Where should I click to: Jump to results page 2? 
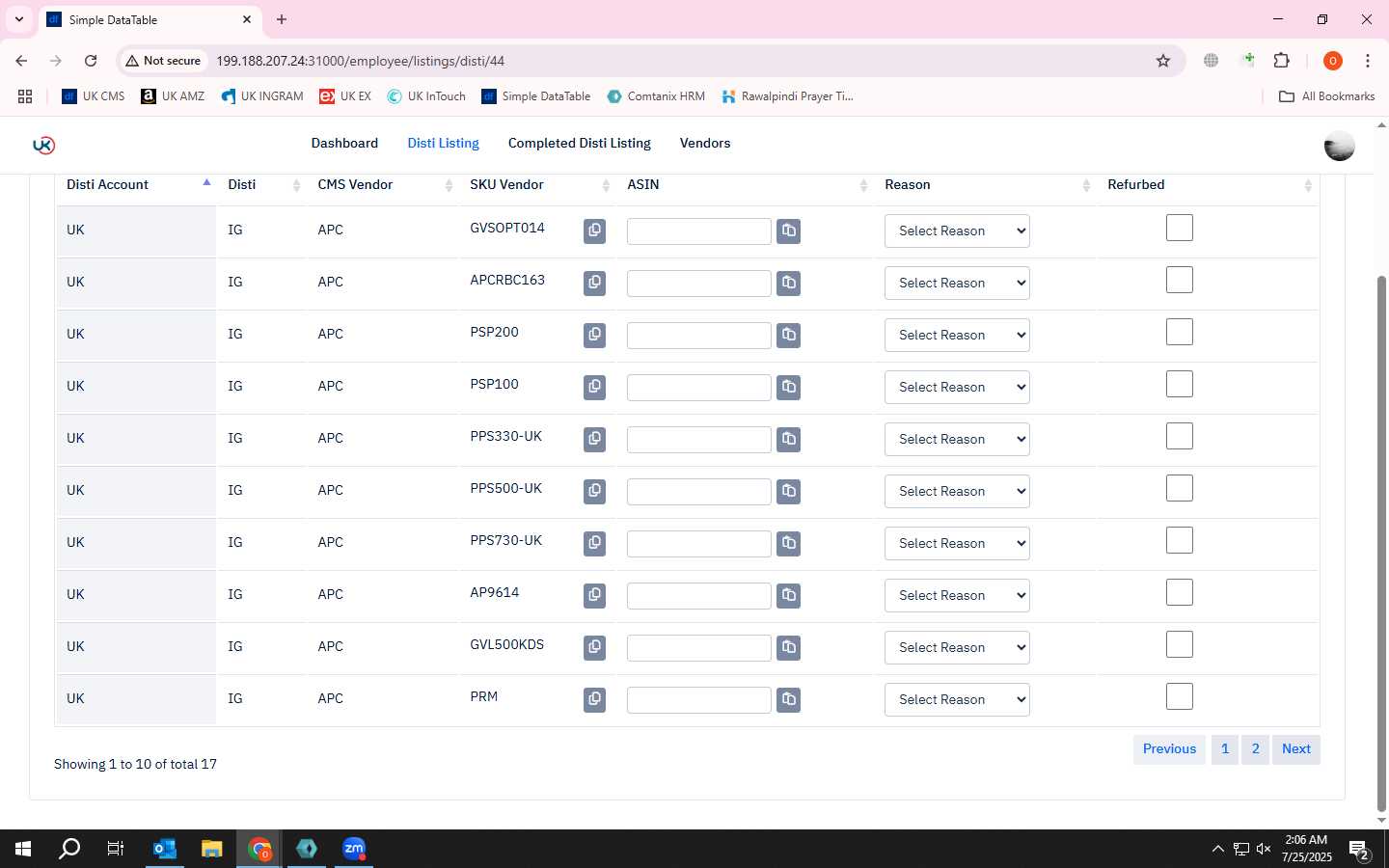pyautogui.click(x=1255, y=748)
